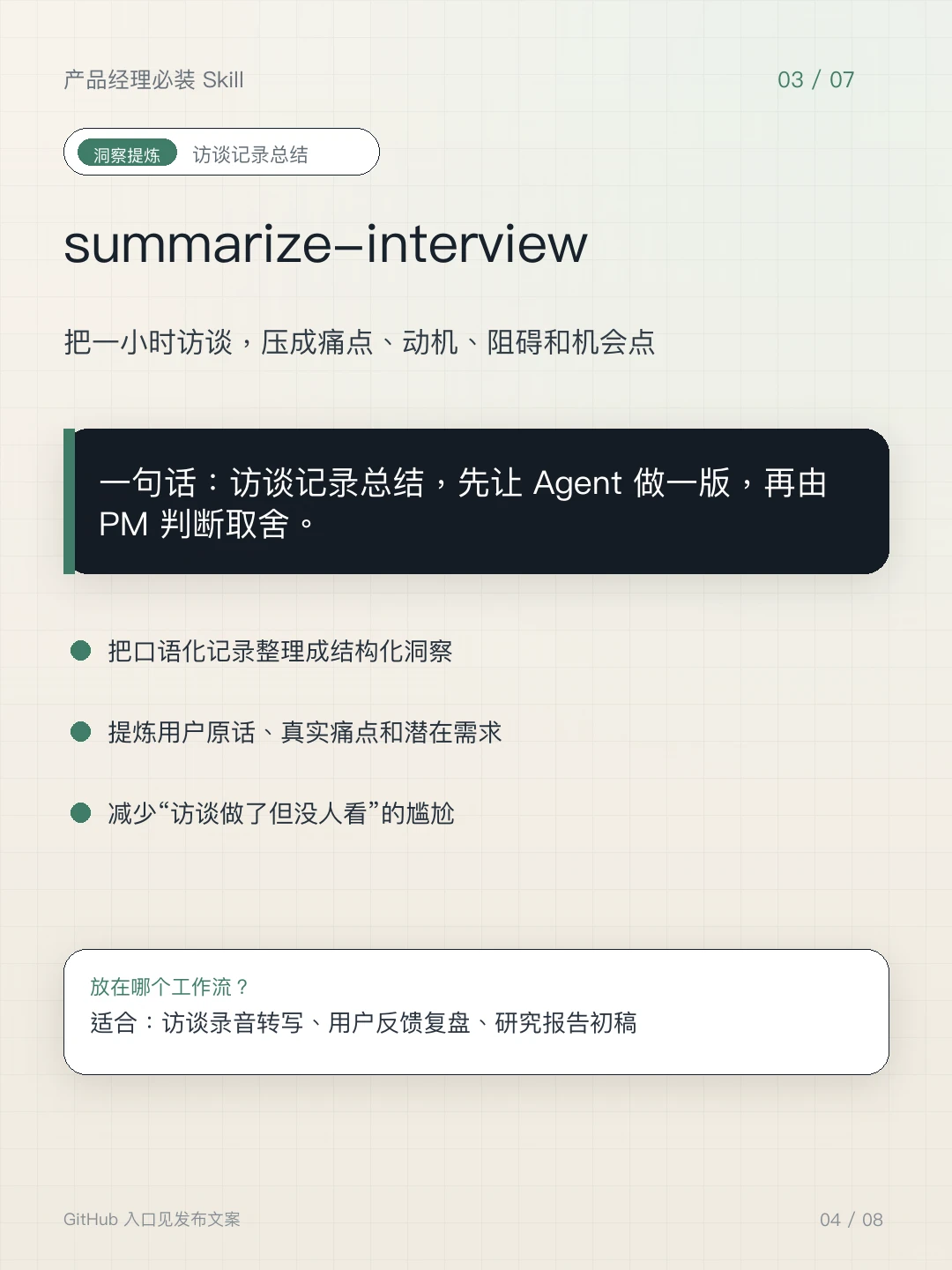Click the summarize-interview heading
This screenshot has height=1270, width=952.
click(325, 244)
